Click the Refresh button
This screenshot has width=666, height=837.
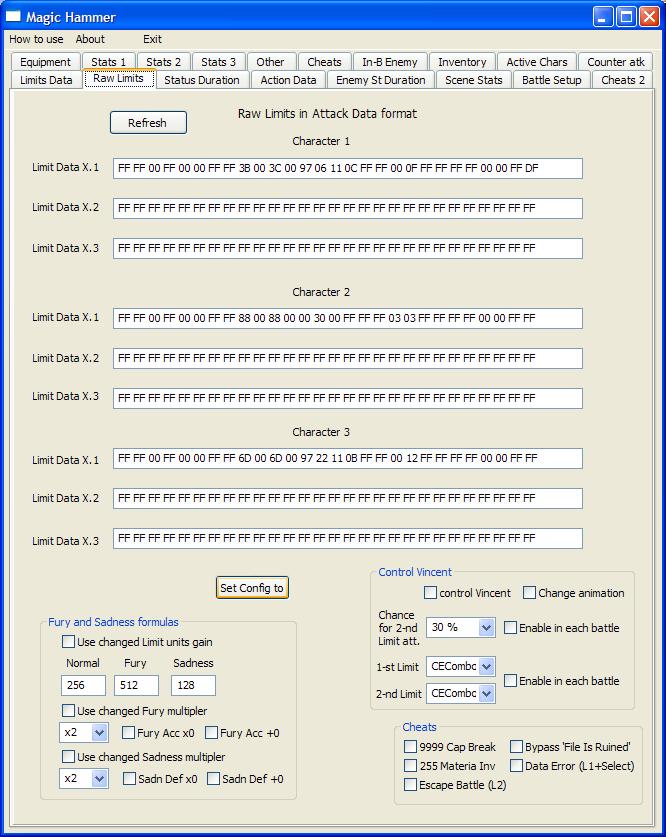point(148,122)
